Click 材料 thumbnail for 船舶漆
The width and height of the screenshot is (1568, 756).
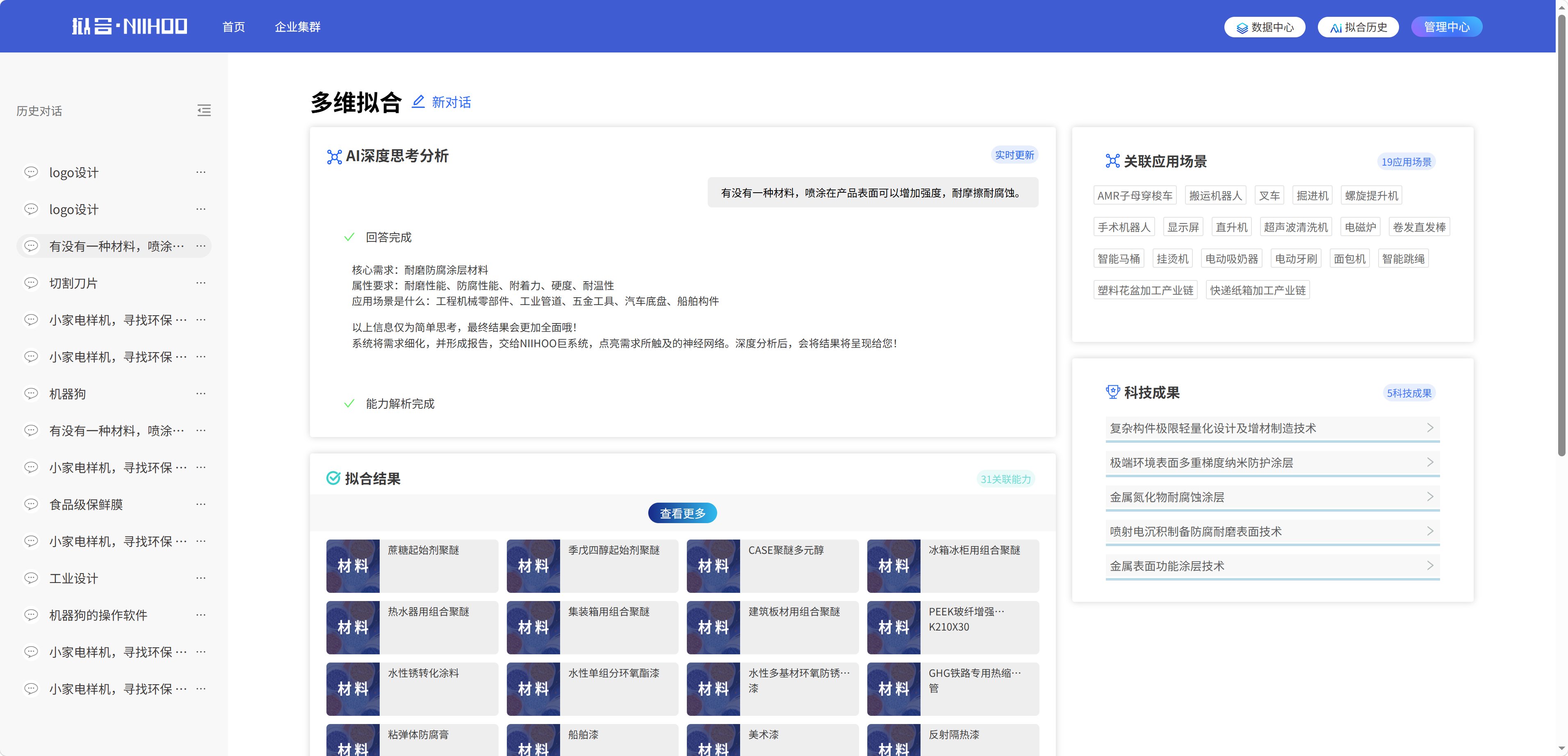pyautogui.click(x=533, y=740)
